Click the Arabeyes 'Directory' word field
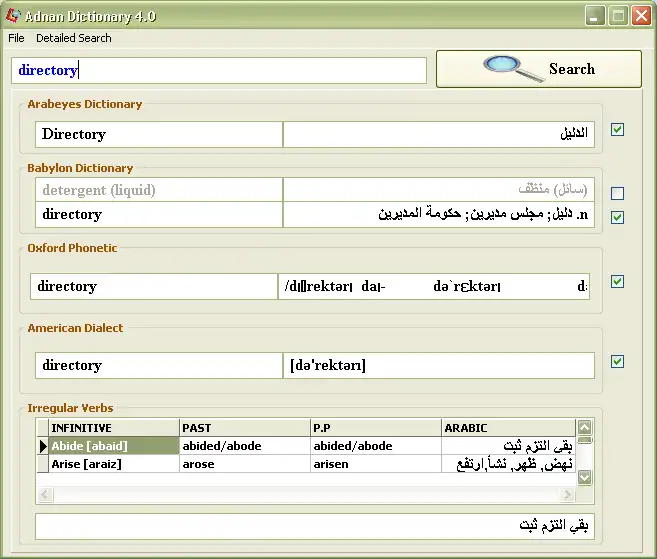657x559 pixels. click(159, 135)
